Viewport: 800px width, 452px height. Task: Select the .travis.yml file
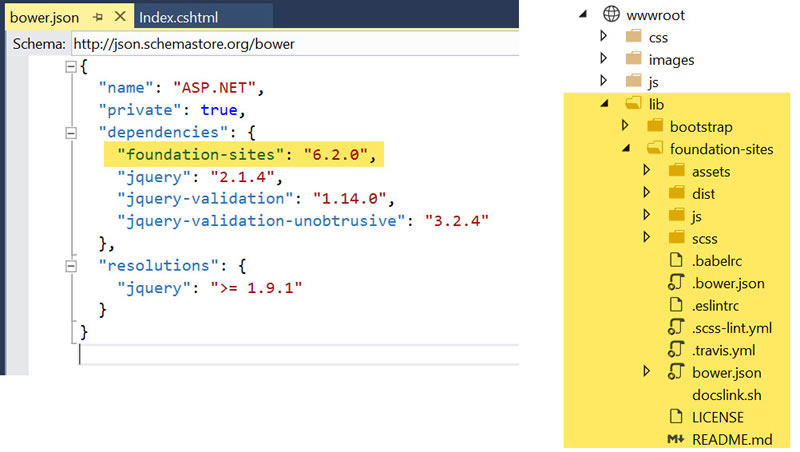pos(723,351)
